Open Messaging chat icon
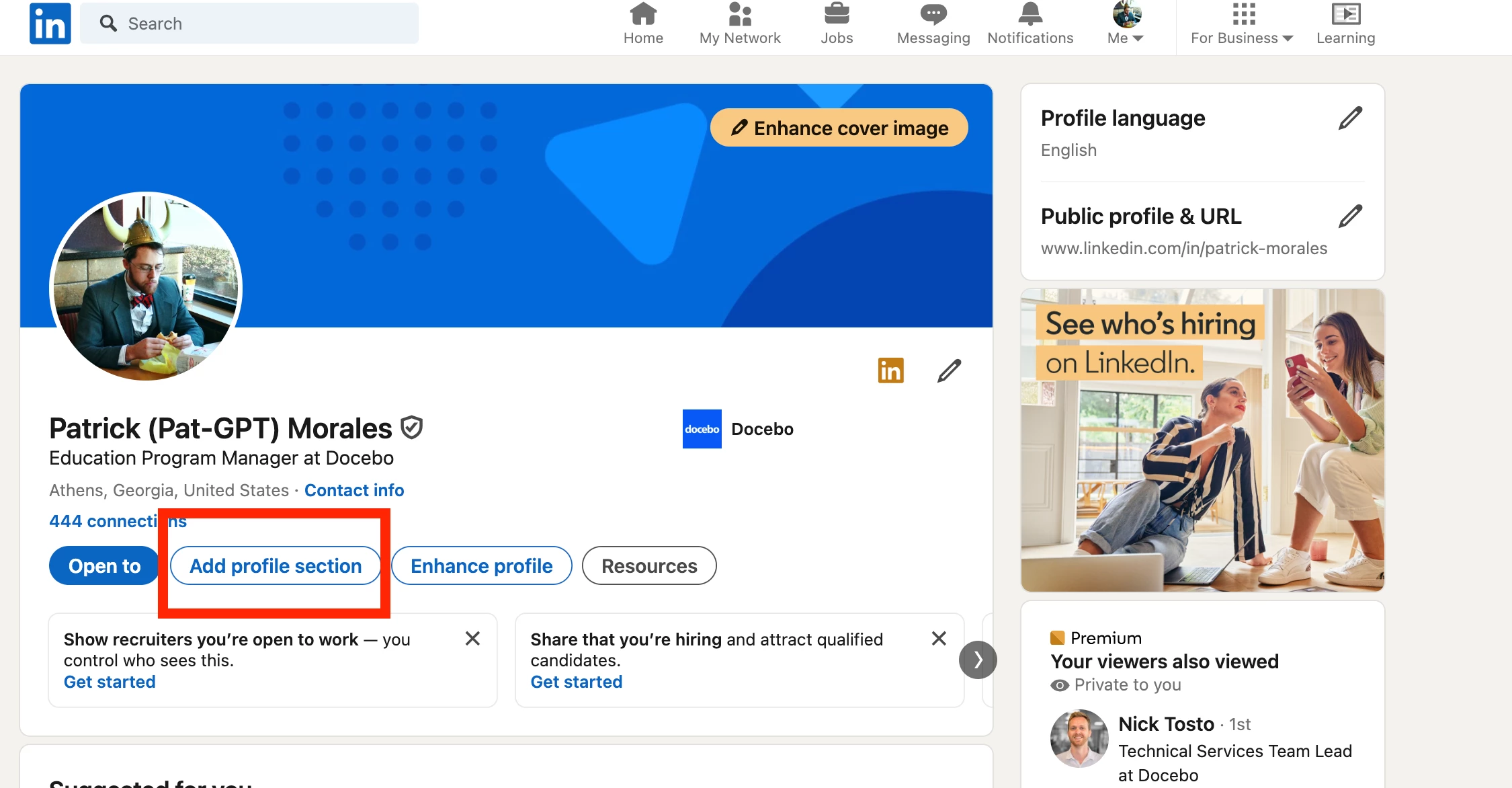The height and width of the screenshot is (788, 1512). click(933, 15)
